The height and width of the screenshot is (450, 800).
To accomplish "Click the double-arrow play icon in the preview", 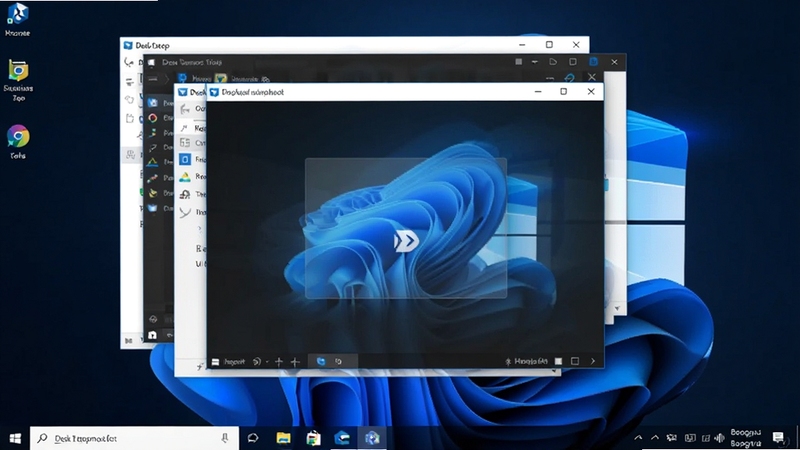I will pyautogui.click(x=406, y=241).
